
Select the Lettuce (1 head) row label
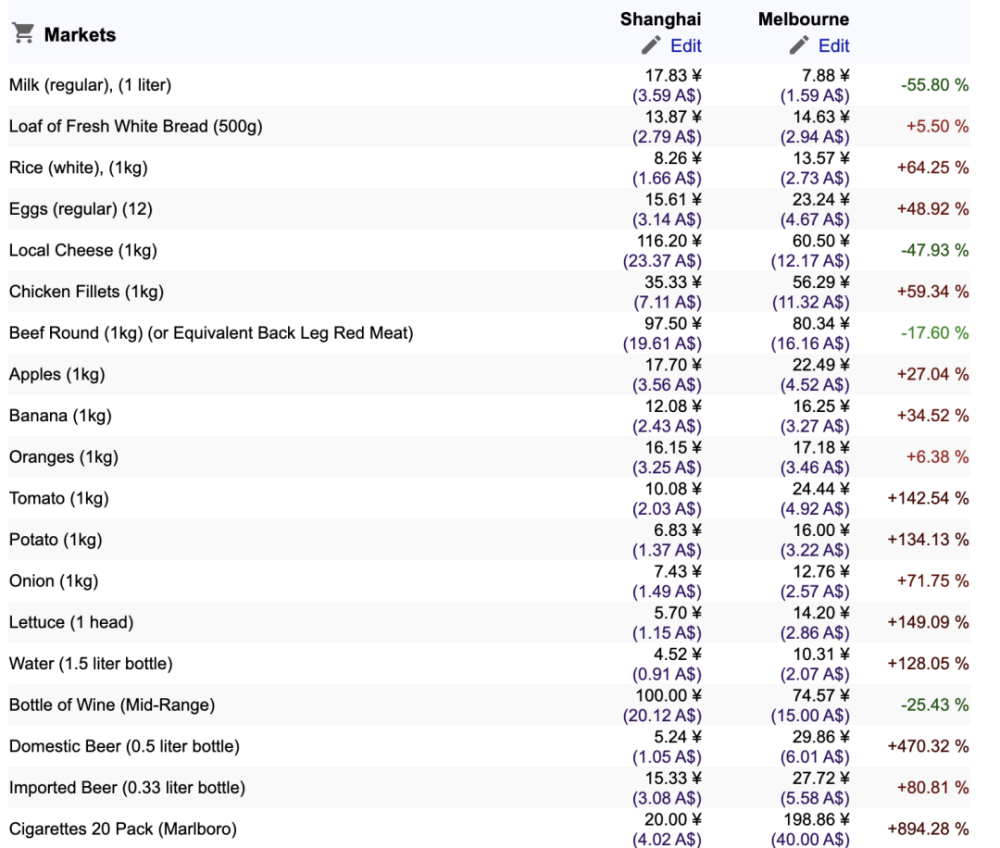click(71, 622)
